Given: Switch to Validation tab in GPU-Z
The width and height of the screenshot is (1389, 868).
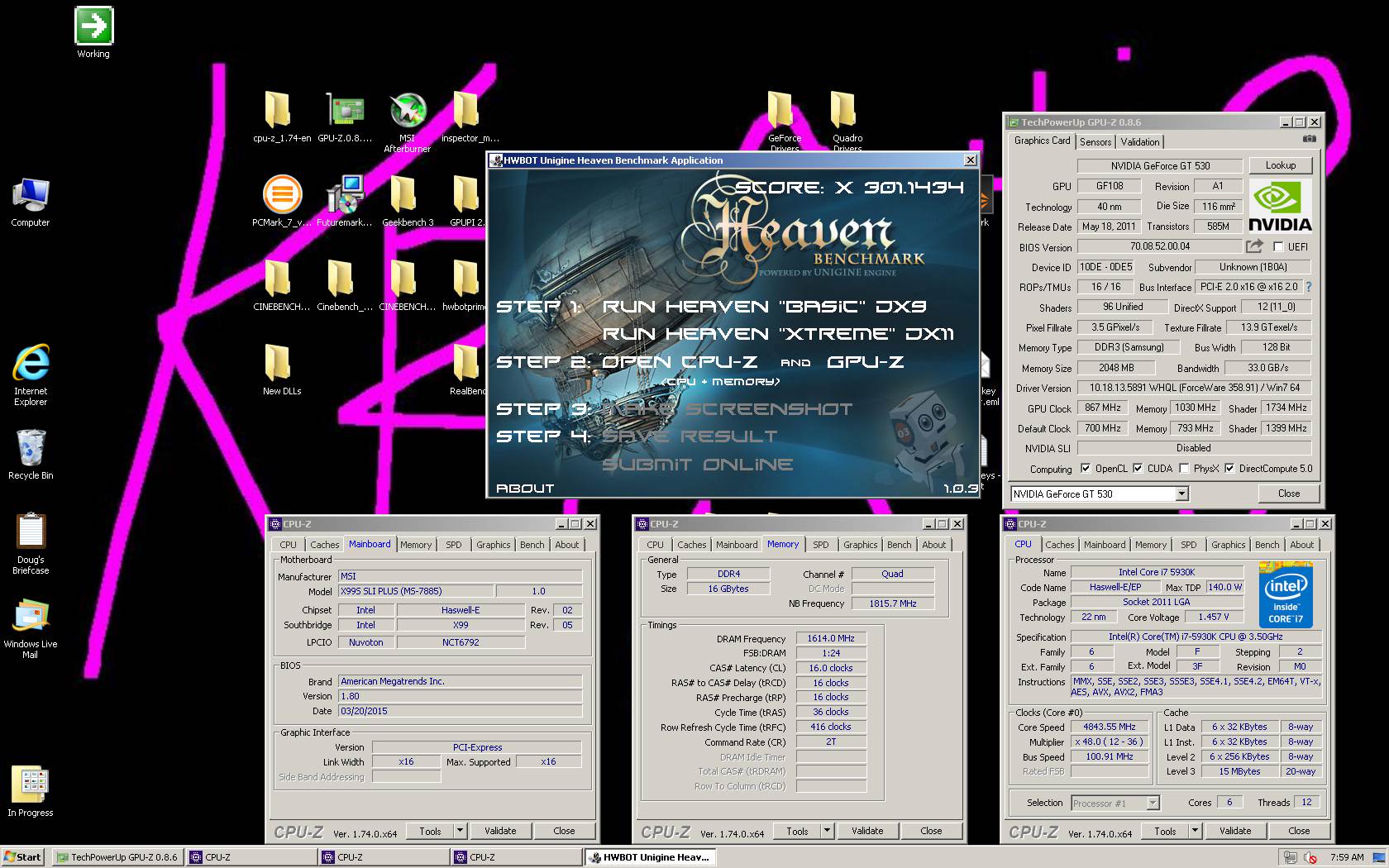Looking at the screenshot, I should coord(1140,142).
